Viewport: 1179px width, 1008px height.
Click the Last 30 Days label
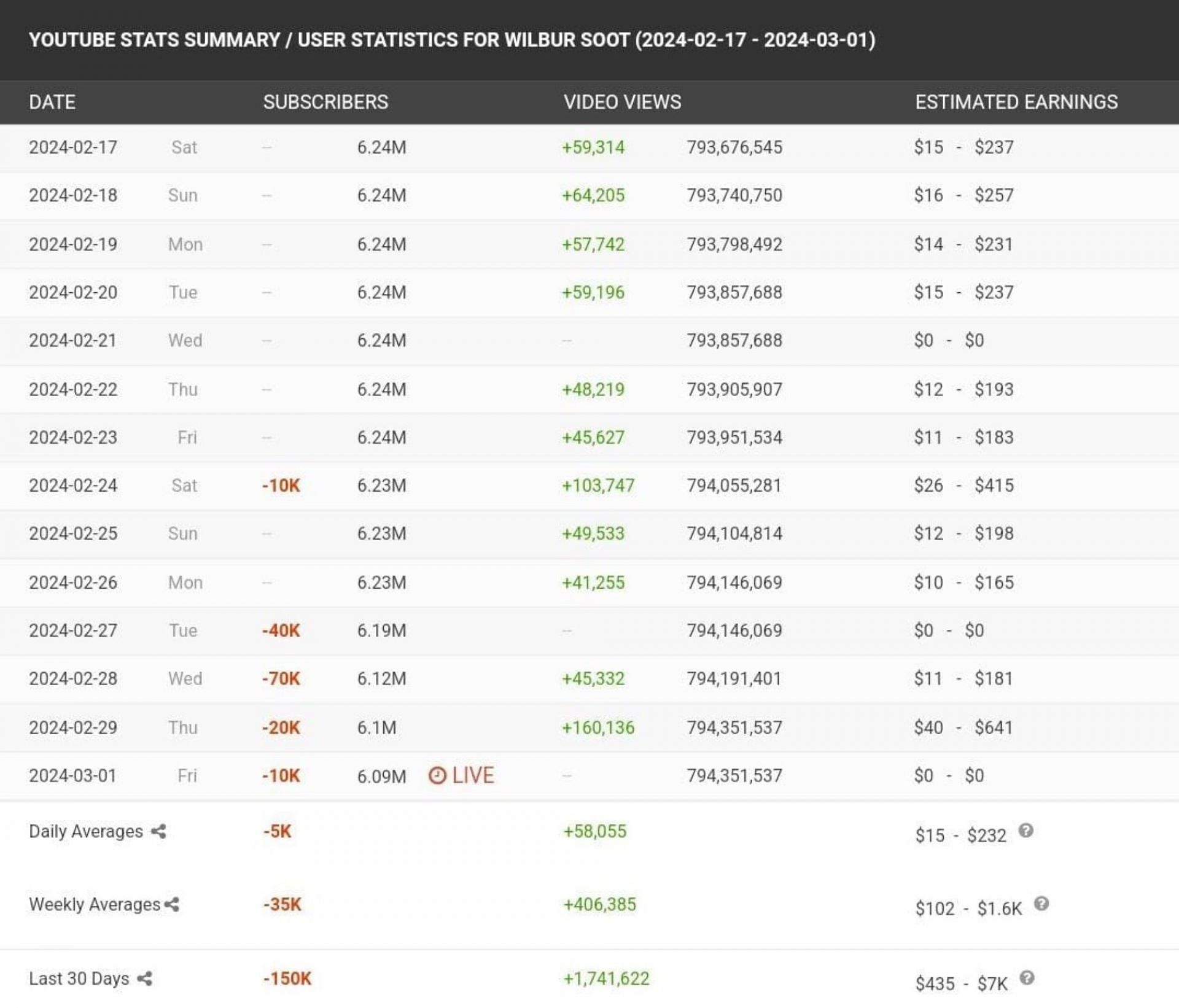coord(79,978)
